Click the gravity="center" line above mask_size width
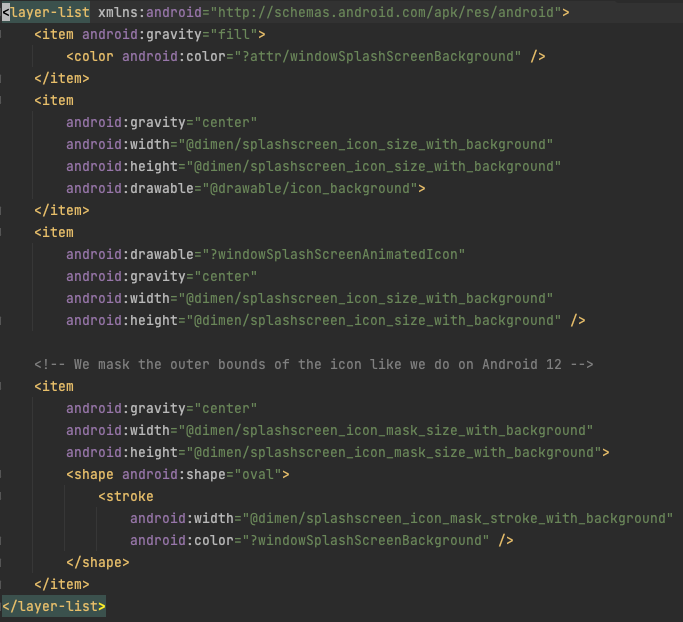The width and height of the screenshot is (683, 622). pos(162,409)
